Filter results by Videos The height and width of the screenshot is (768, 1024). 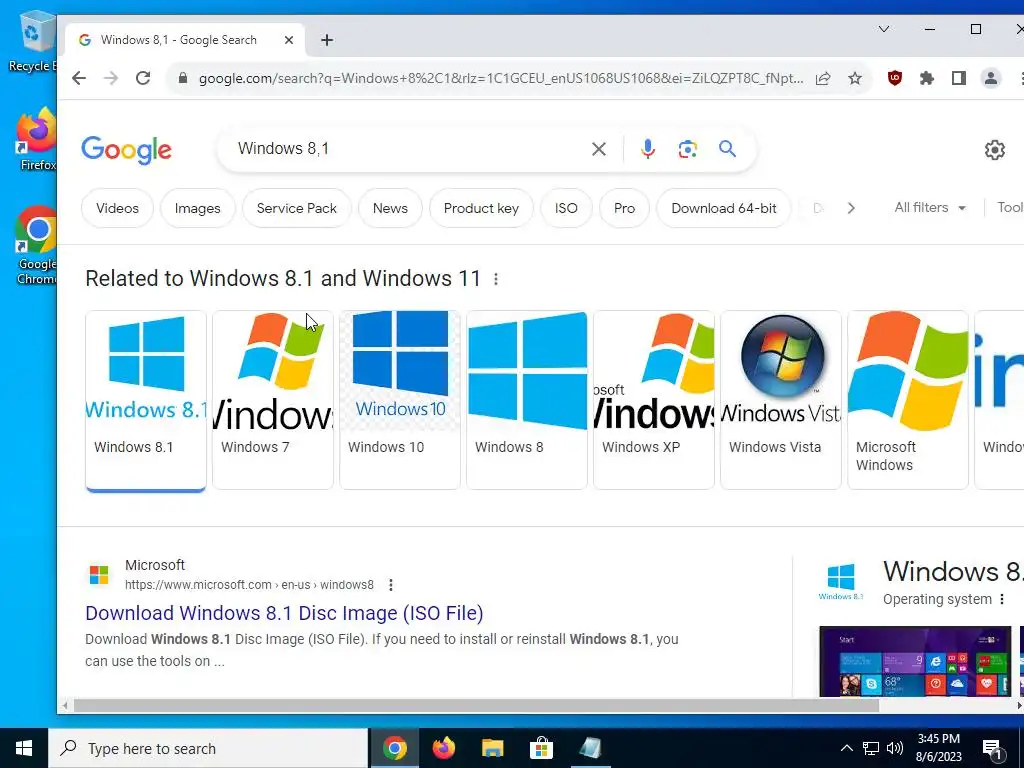[118, 208]
